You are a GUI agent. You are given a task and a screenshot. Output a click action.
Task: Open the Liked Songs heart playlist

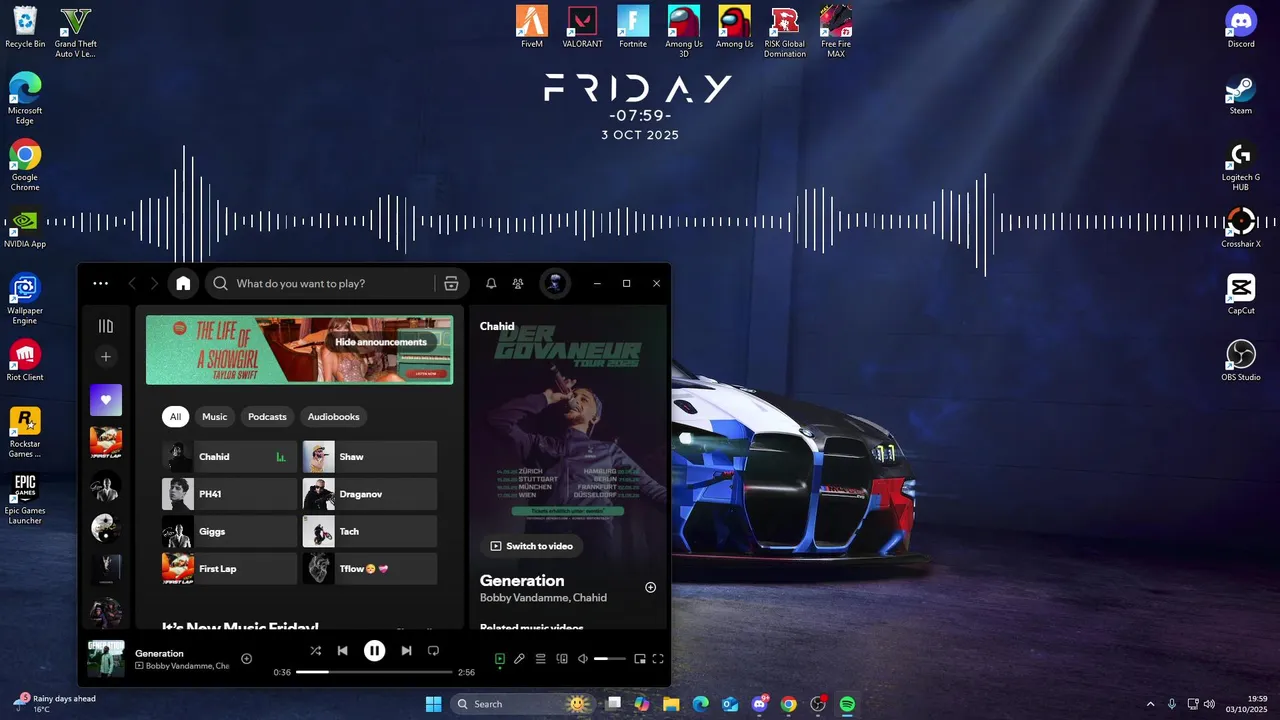click(106, 400)
